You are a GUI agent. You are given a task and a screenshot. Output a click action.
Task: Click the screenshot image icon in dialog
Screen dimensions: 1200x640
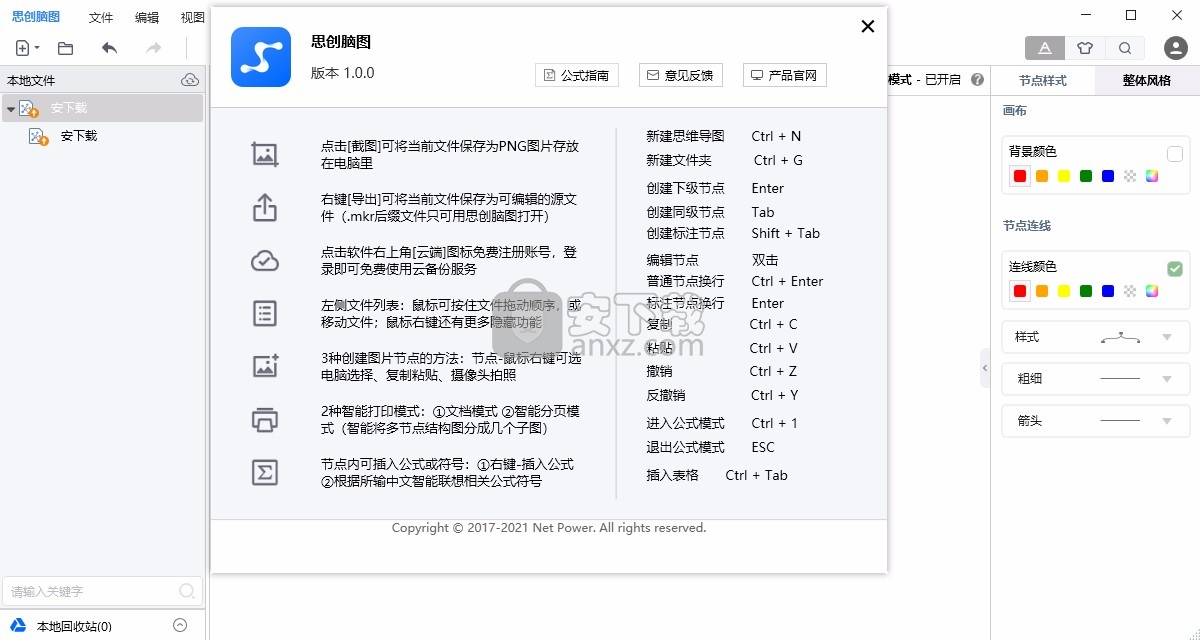[264, 154]
